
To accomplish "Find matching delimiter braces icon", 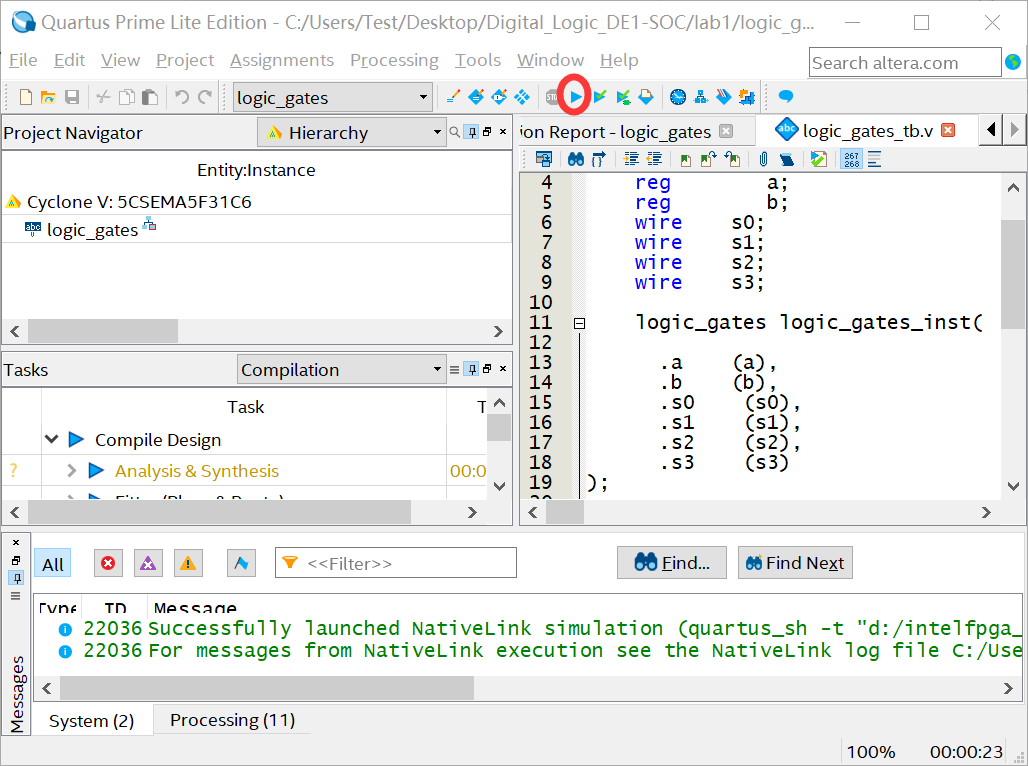I will pos(599,159).
